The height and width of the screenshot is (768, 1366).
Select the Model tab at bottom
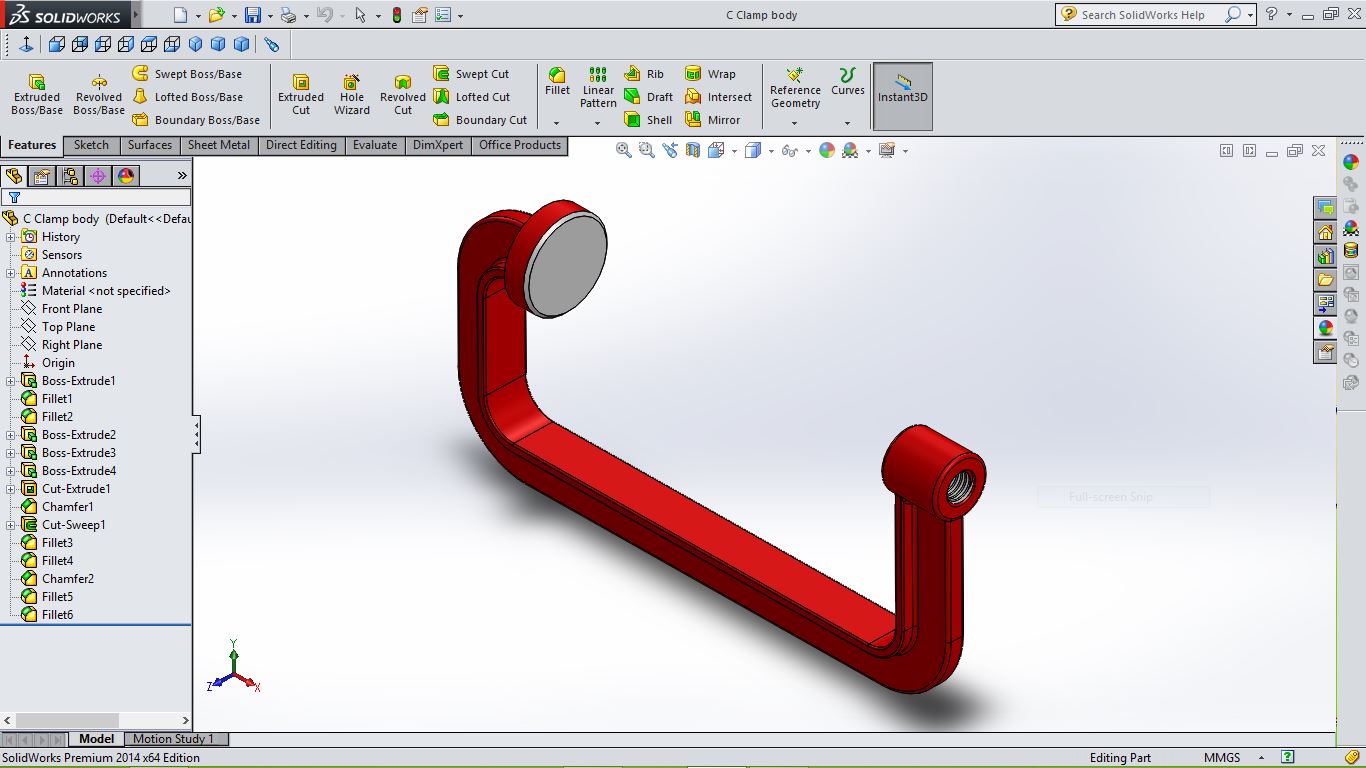click(96, 739)
